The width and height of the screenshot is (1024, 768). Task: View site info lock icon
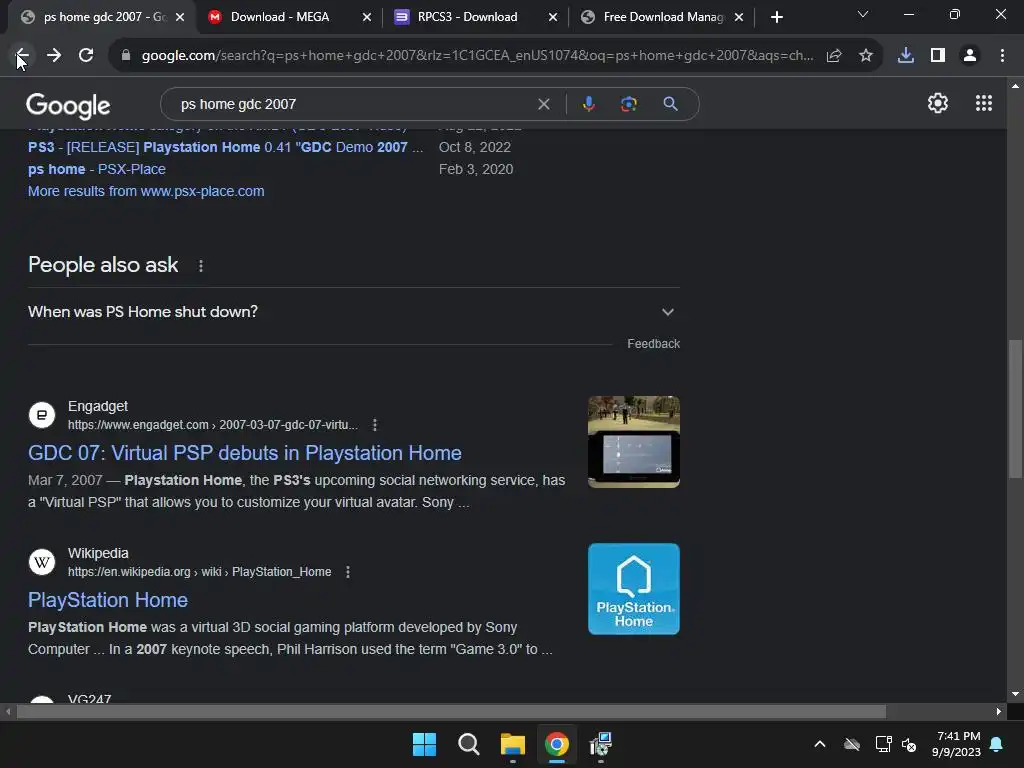tap(126, 56)
